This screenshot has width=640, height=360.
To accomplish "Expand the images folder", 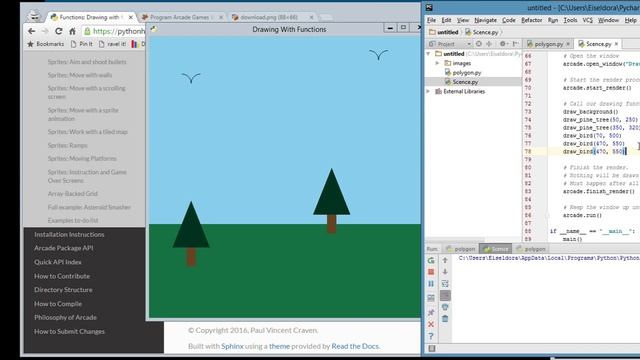I will coord(437,63).
